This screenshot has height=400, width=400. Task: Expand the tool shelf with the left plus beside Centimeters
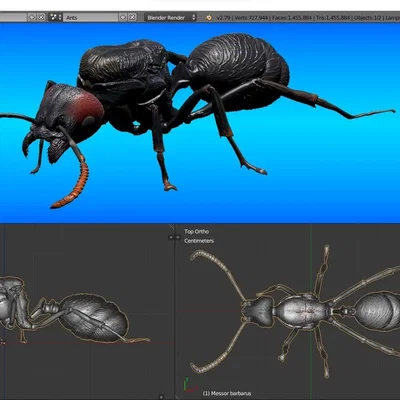coord(171,237)
